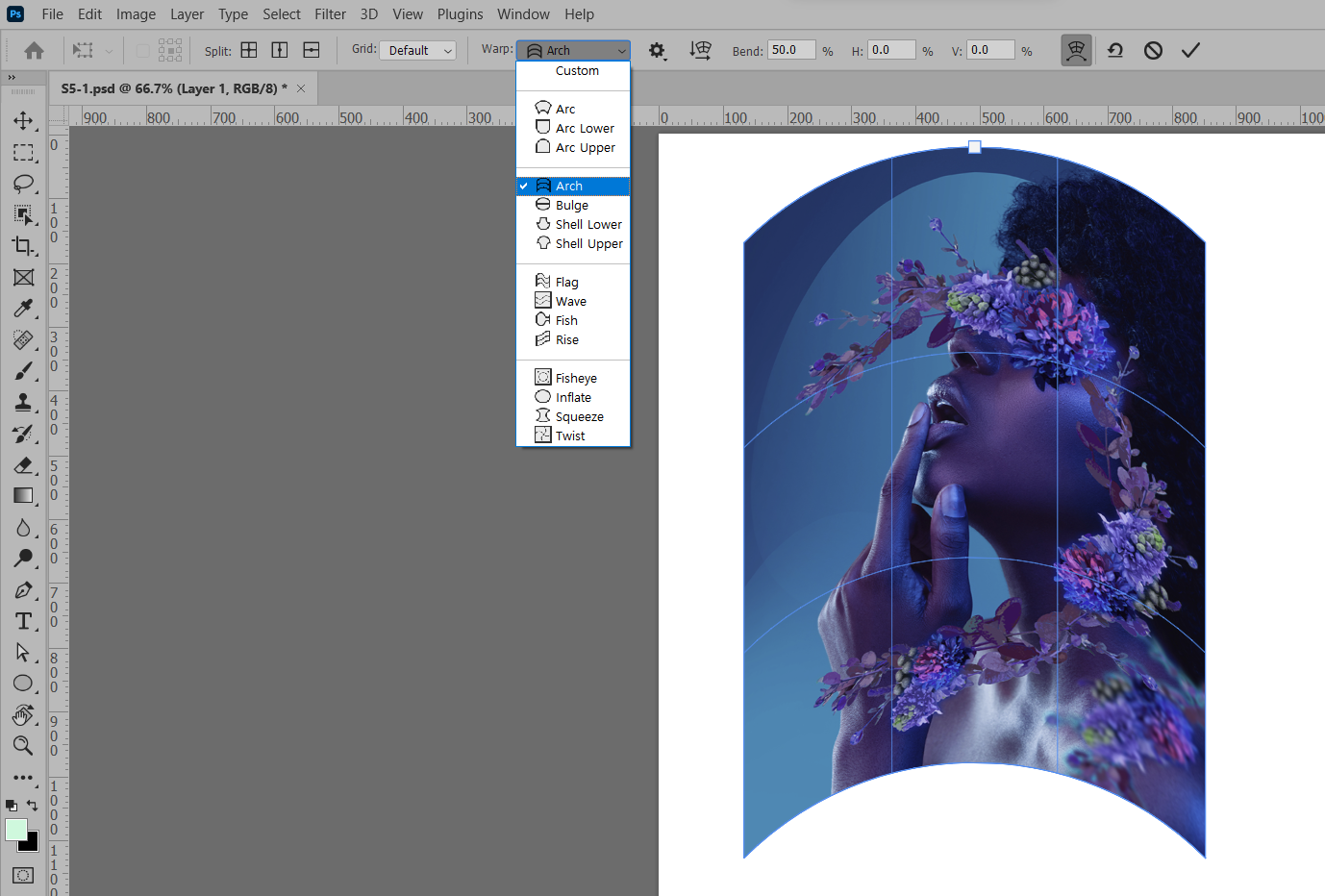
Task: Select the Rectangular Marquee tool
Action: pyautogui.click(x=23, y=152)
